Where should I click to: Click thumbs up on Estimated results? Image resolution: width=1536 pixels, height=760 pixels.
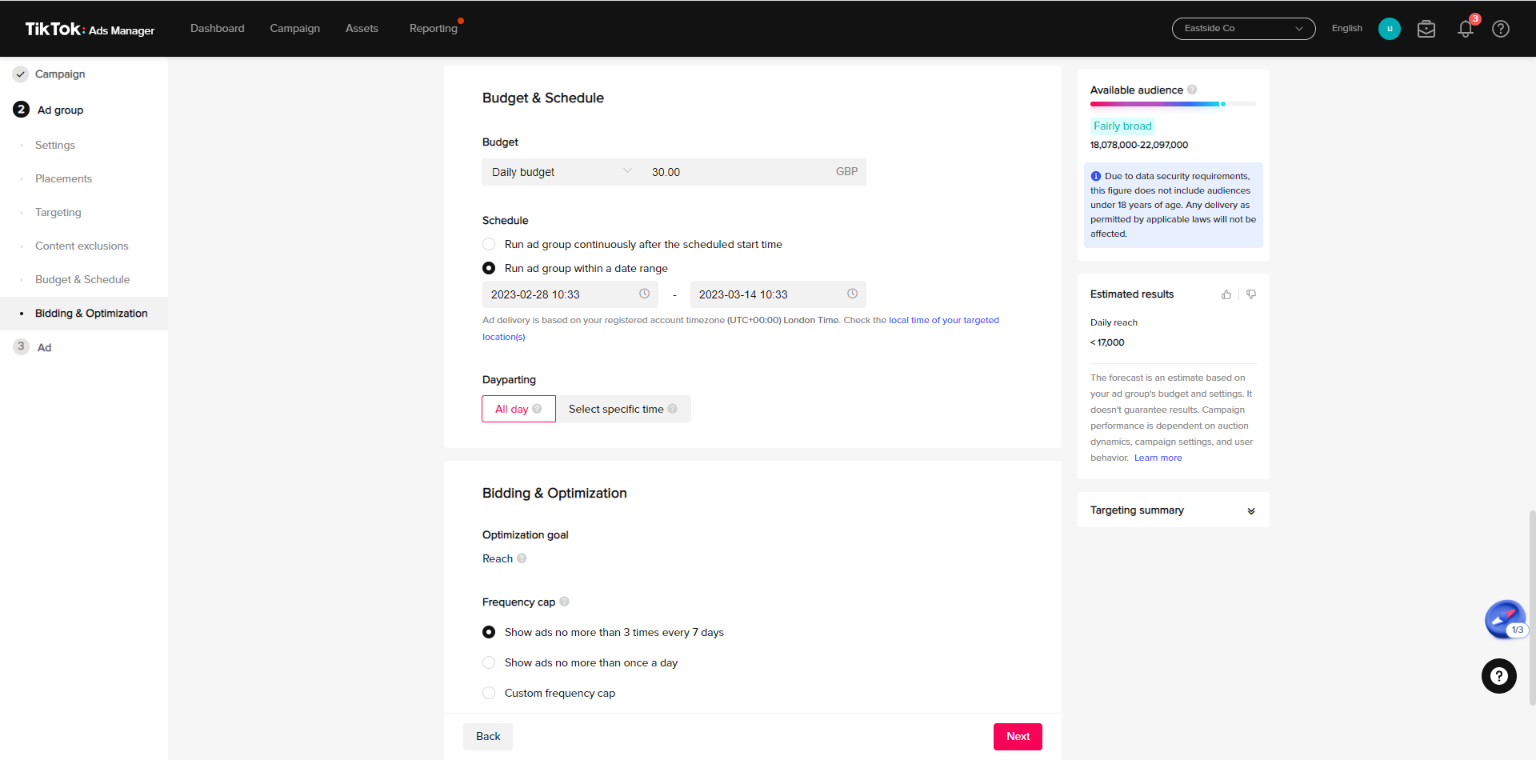[x=1226, y=294]
